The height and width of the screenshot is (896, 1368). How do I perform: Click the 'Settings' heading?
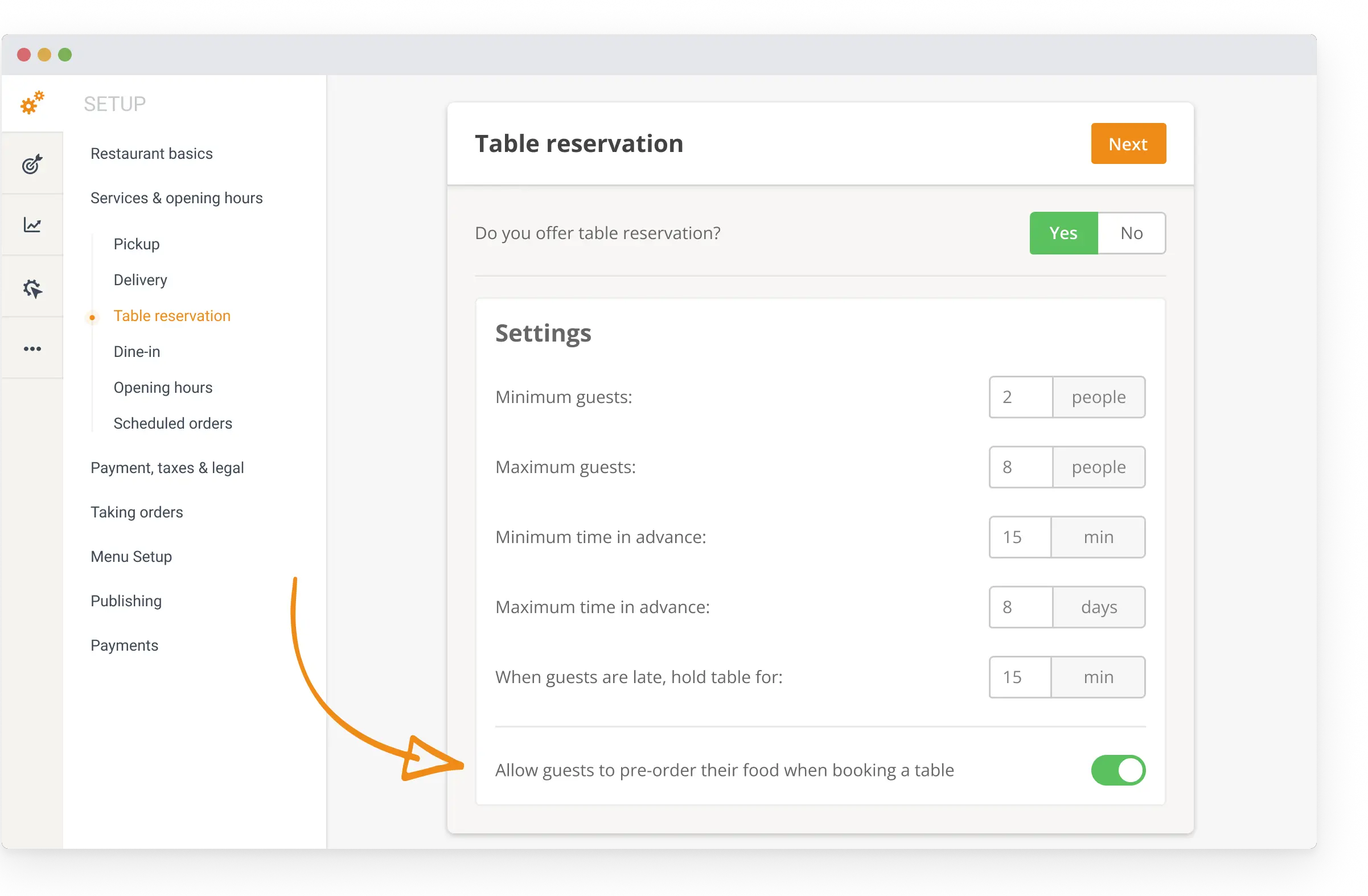543,334
